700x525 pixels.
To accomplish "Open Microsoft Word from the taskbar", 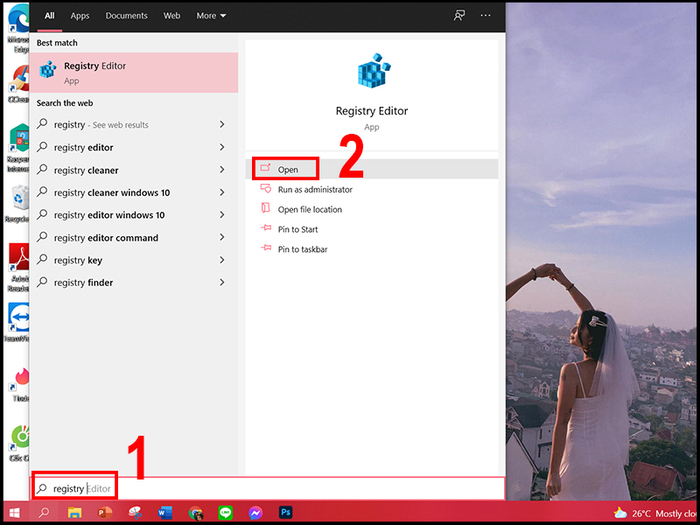I will (165, 512).
